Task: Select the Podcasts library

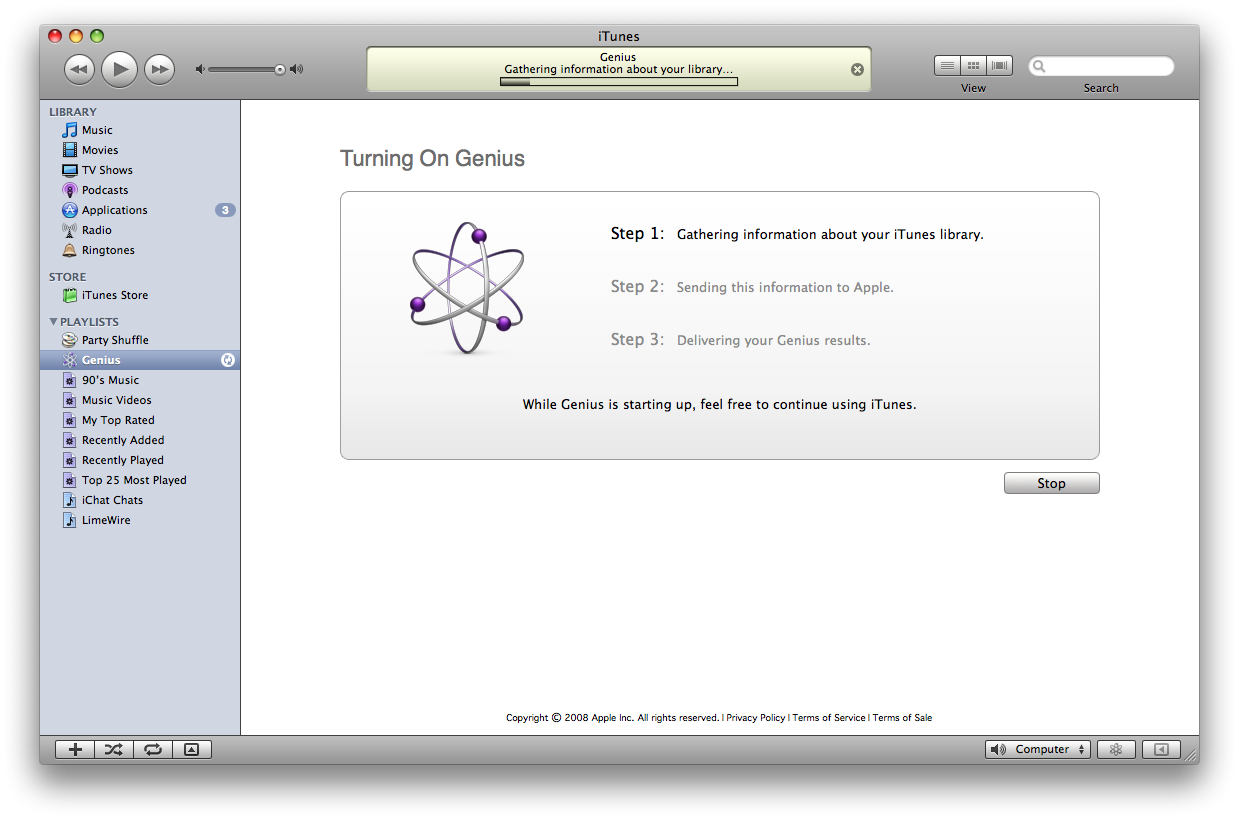Action: [x=104, y=190]
